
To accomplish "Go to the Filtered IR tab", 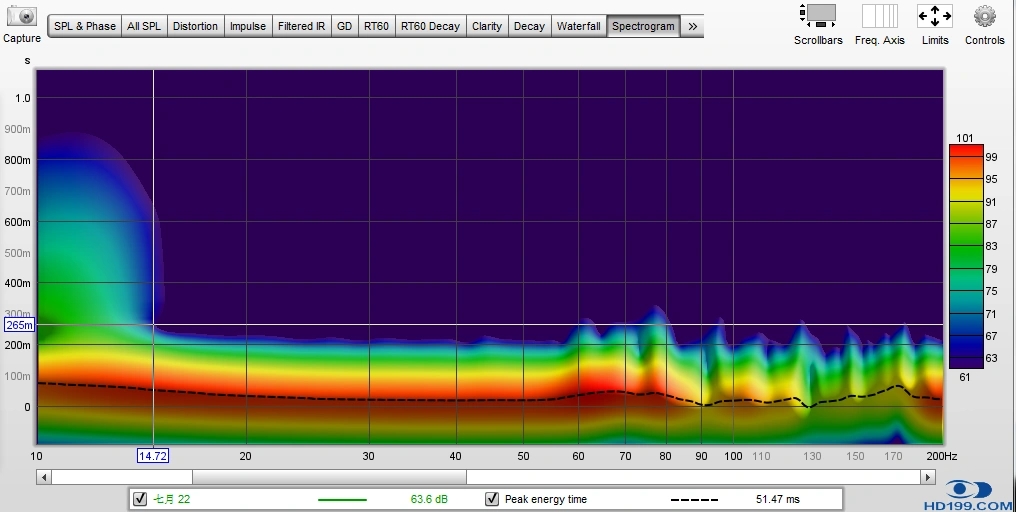I will [301, 26].
